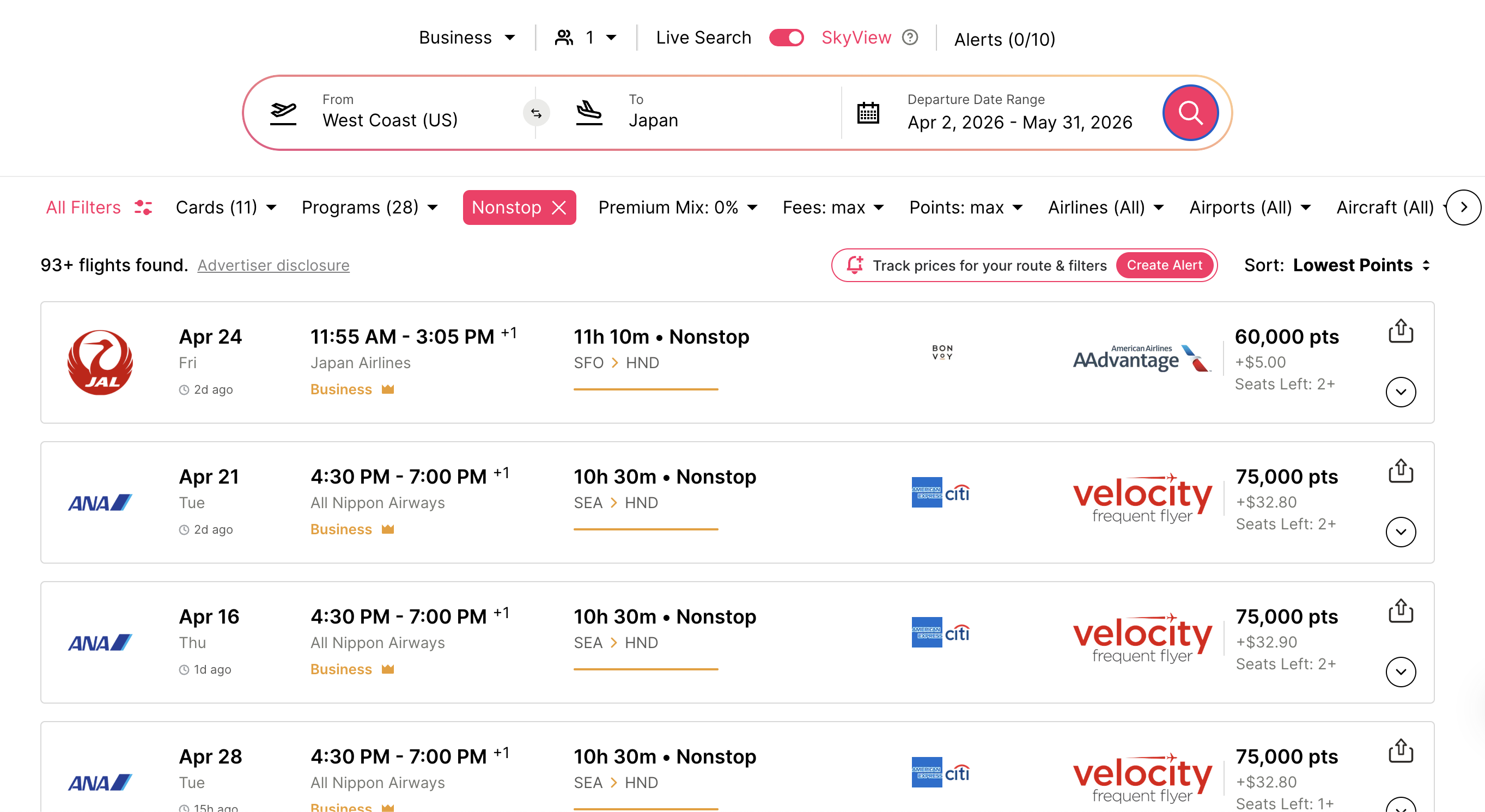The height and width of the screenshot is (812, 1485).
Task: Open the Cards (11) filter dropdown
Action: [227, 207]
